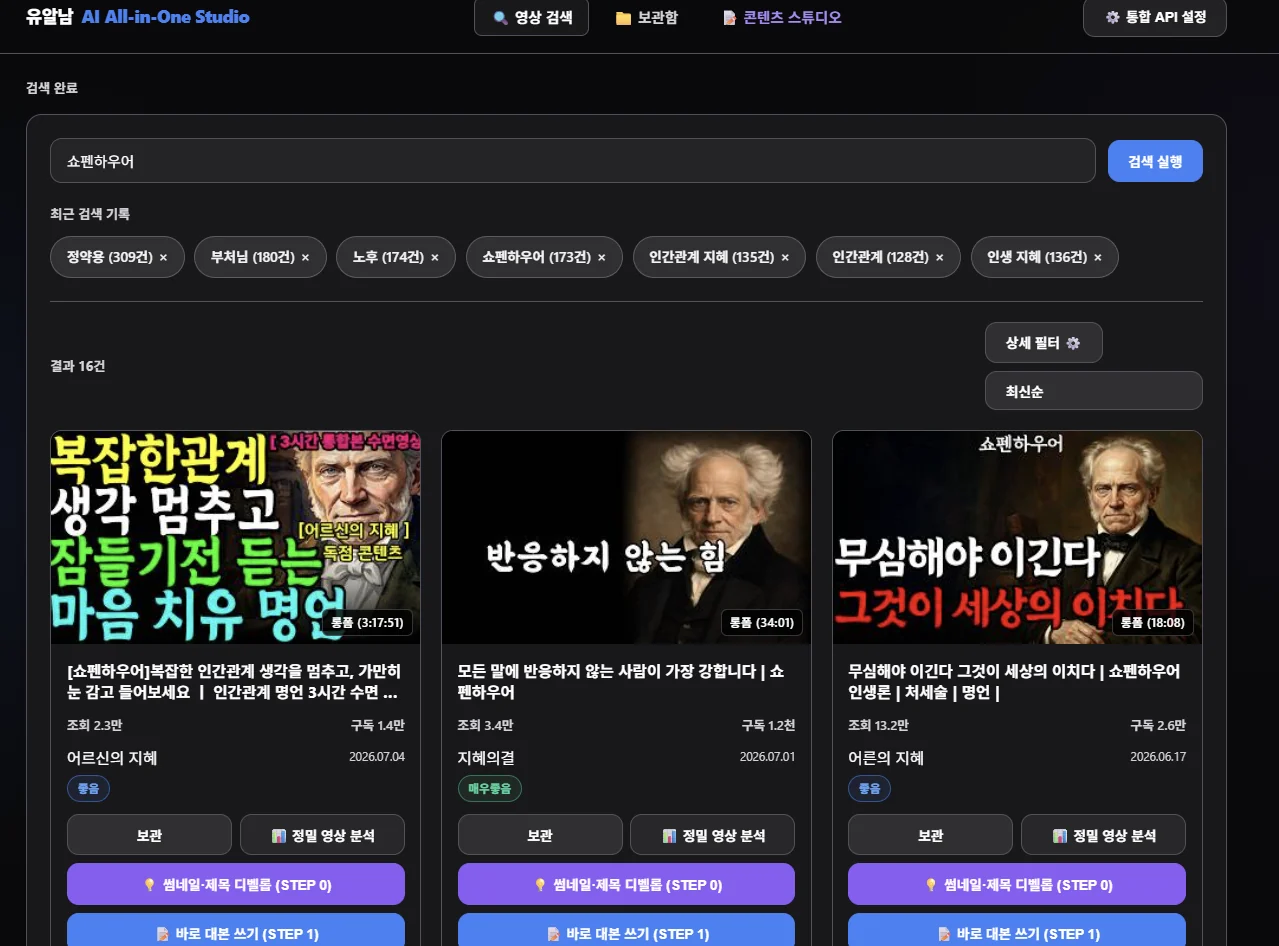Click 좋음 badge on 어르신의 지혜 card
The image size is (1279, 946).
pyautogui.click(x=88, y=788)
